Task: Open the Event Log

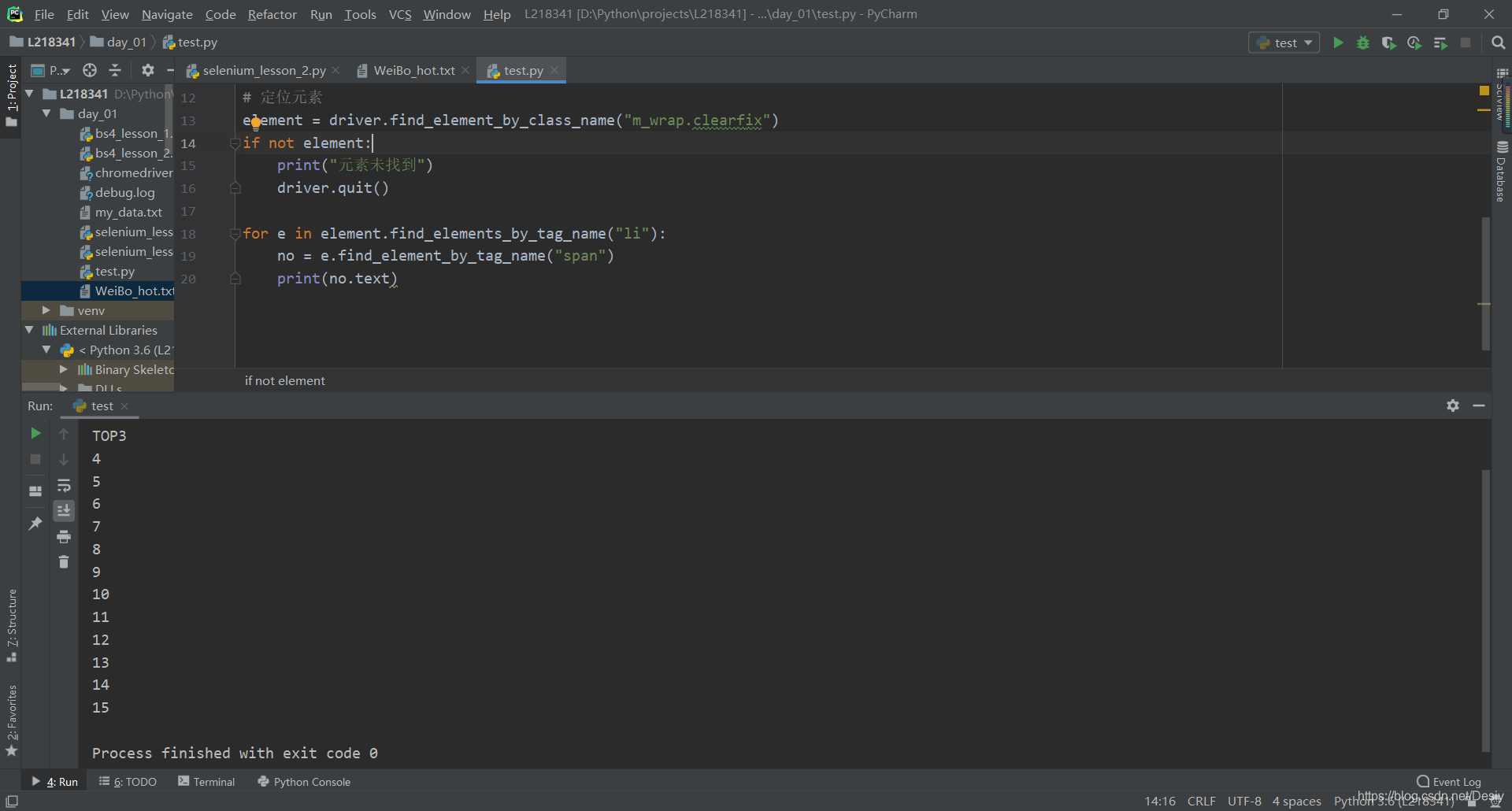Action: 1449,782
